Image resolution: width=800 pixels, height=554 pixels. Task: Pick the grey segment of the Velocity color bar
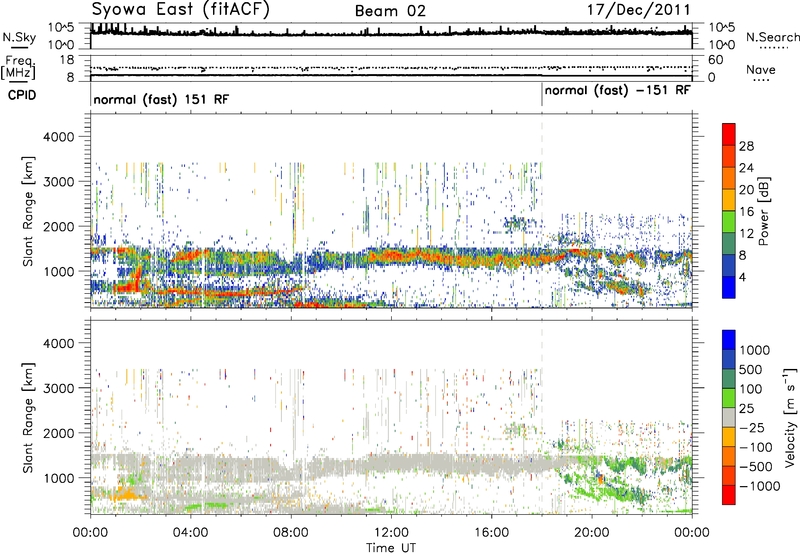coord(729,418)
